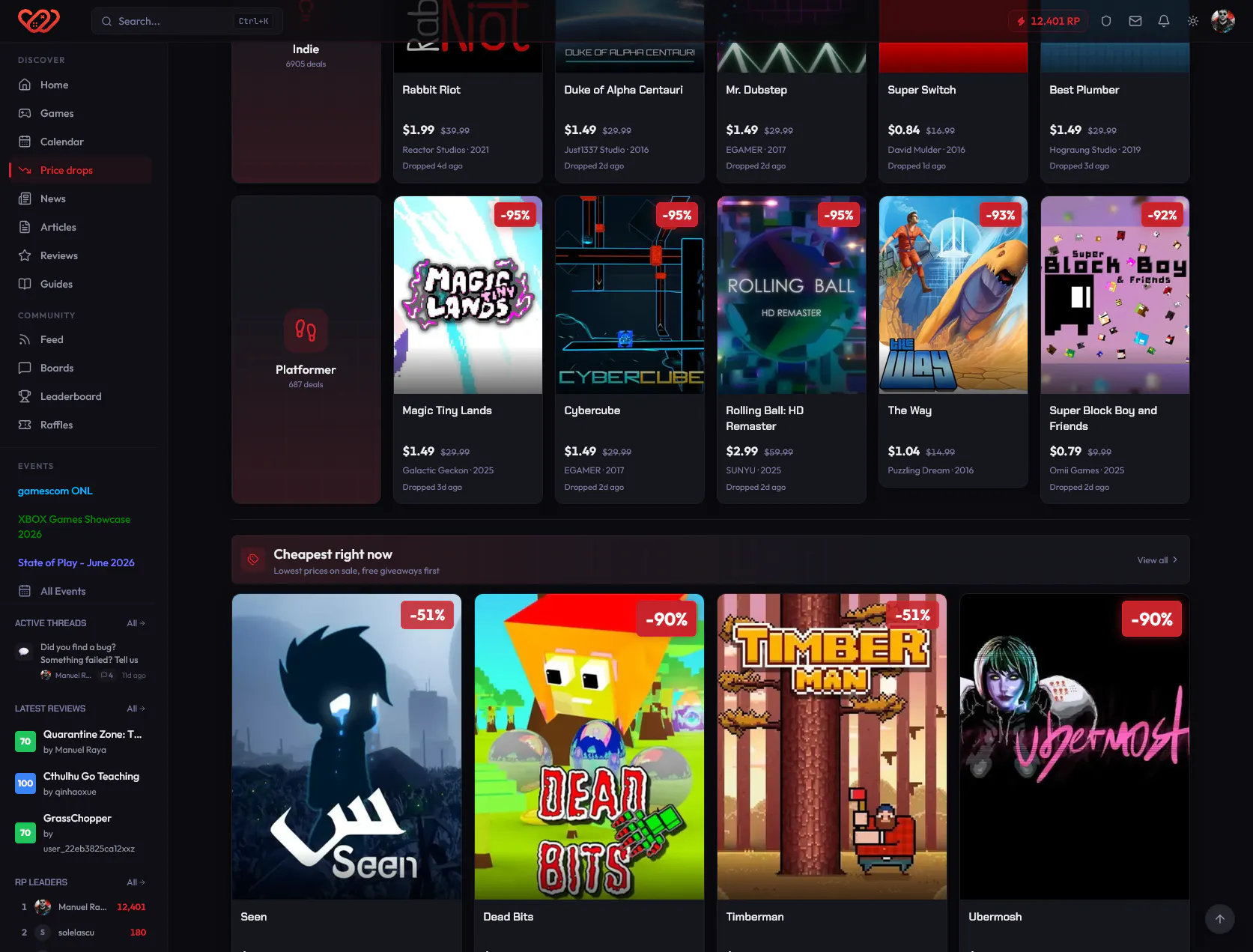
Task: Open State of Play - June 2026
Action: [76, 563]
